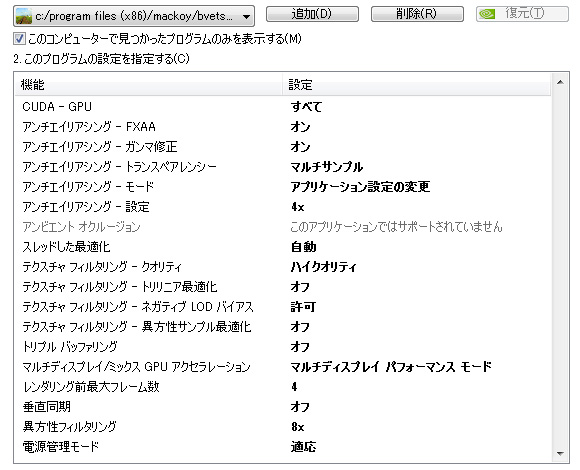Change the アンチエイリアシング - モード value
The image size is (580, 470).
[x=360, y=187]
